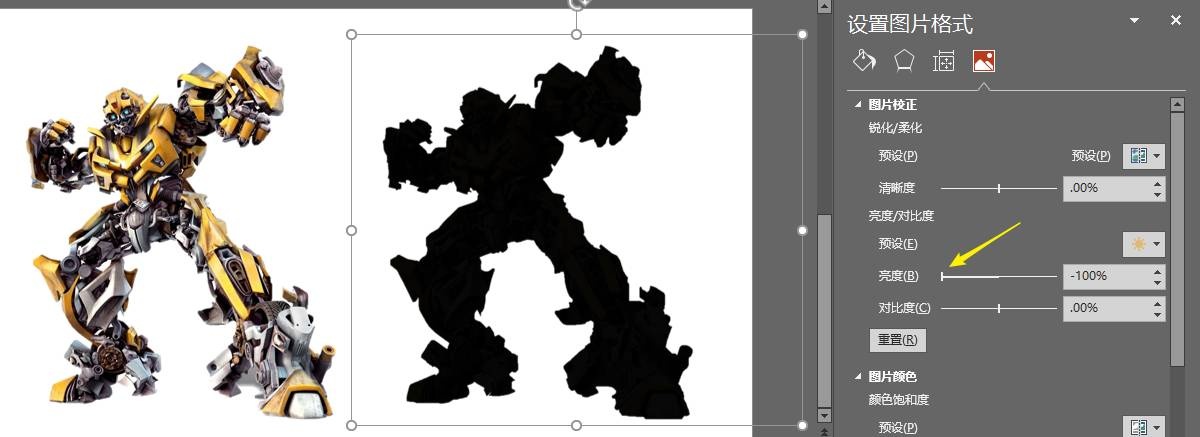Close the 设置图片格式 pane

(x=1176, y=20)
